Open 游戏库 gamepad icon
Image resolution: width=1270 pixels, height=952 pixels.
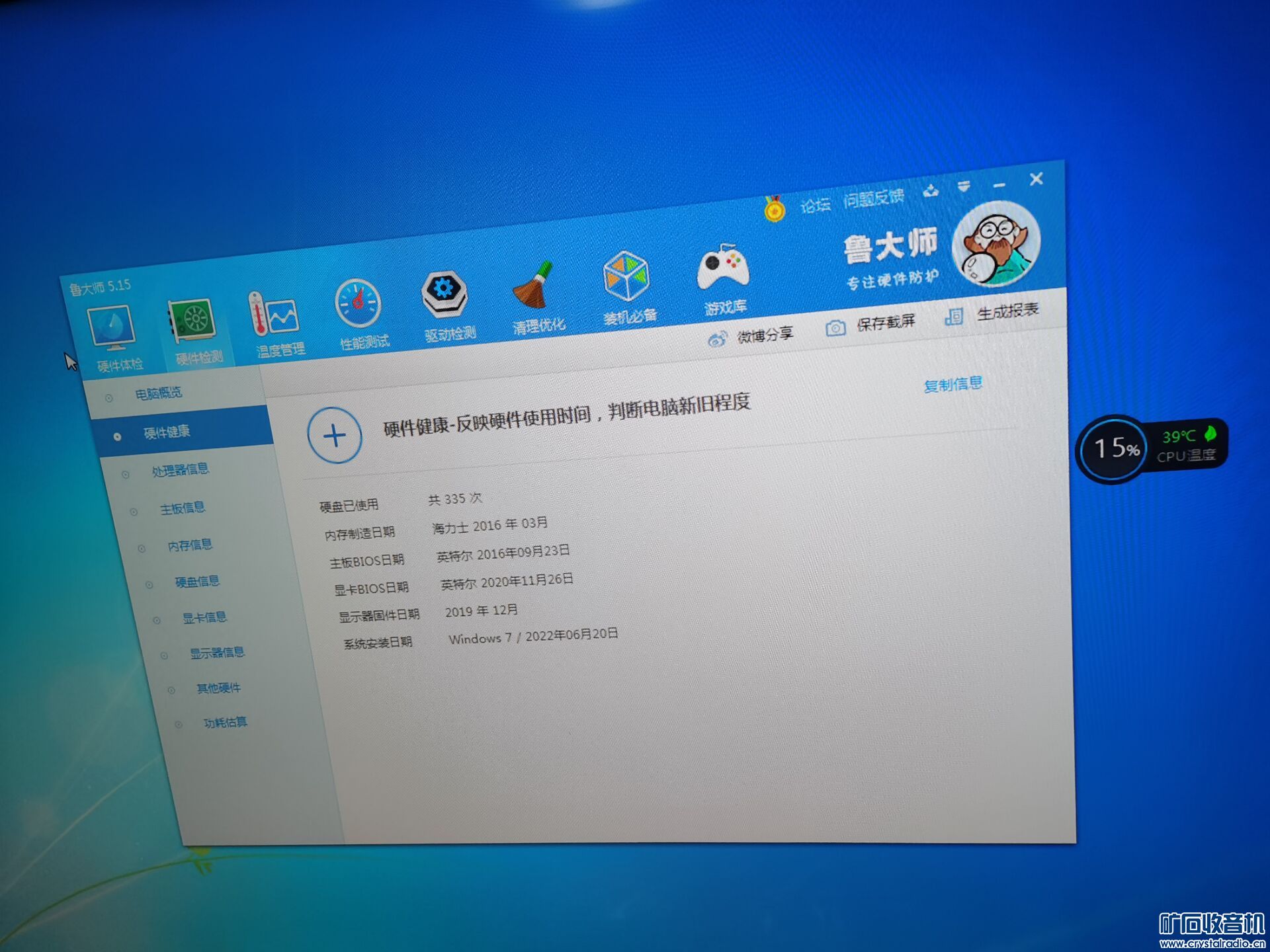(x=723, y=266)
